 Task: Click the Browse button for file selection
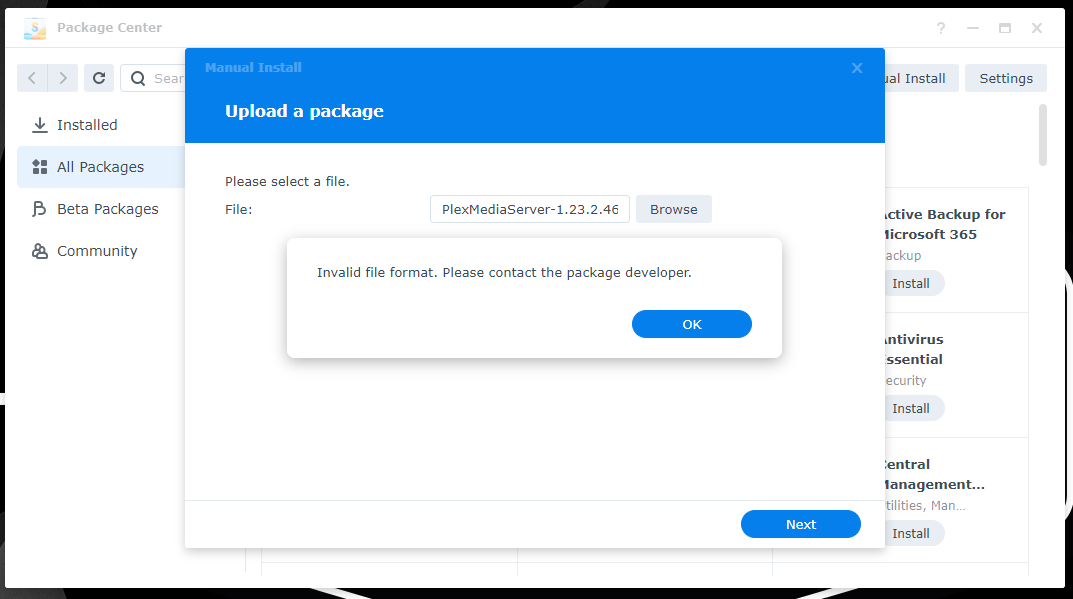[x=673, y=209]
